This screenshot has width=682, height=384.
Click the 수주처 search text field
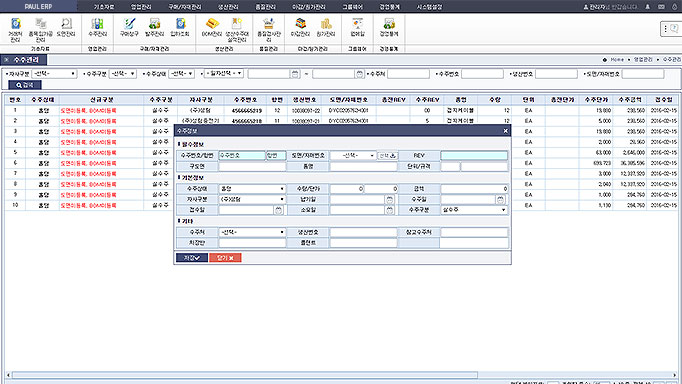[408, 74]
